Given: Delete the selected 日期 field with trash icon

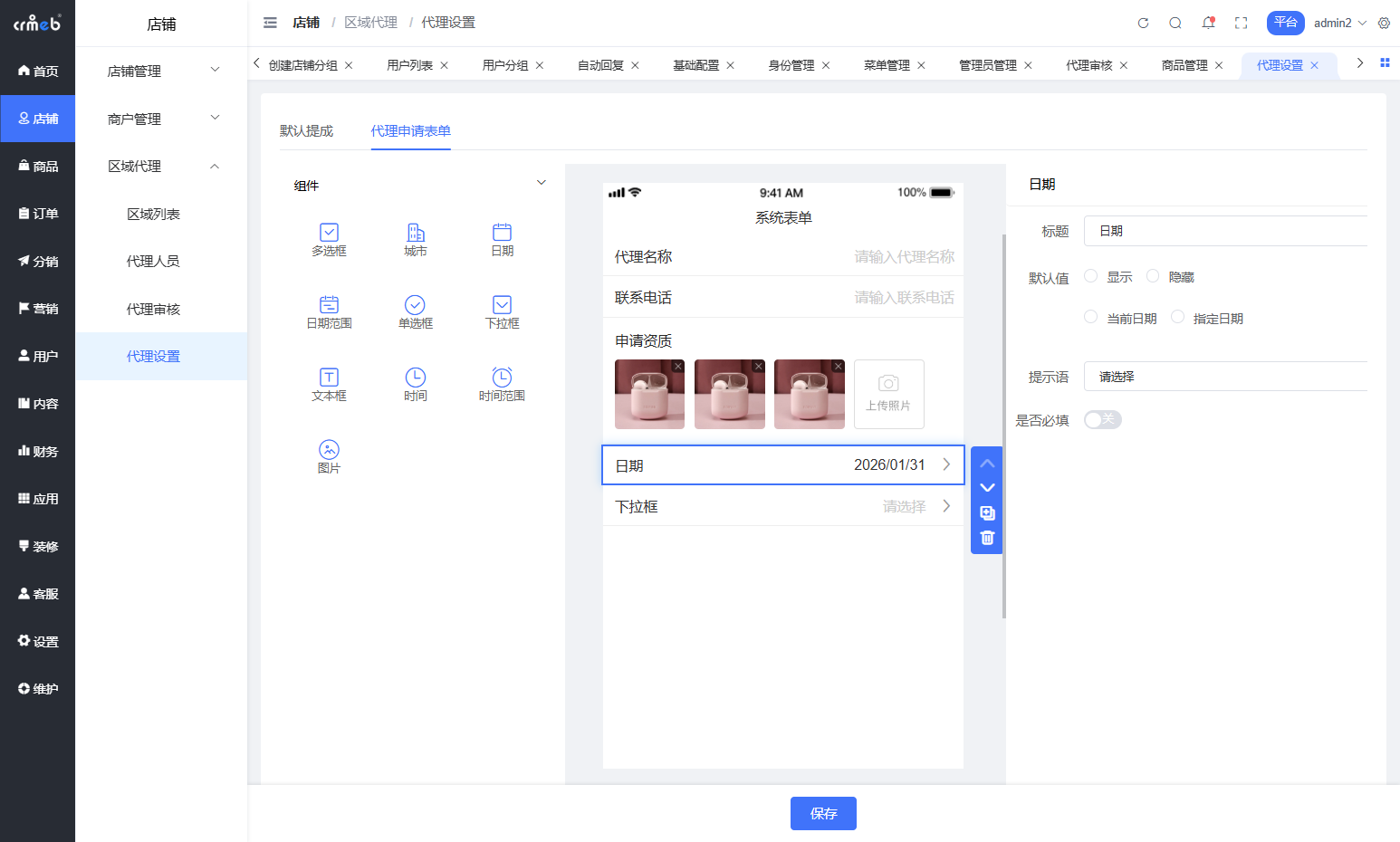Looking at the screenshot, I should 987,538.
